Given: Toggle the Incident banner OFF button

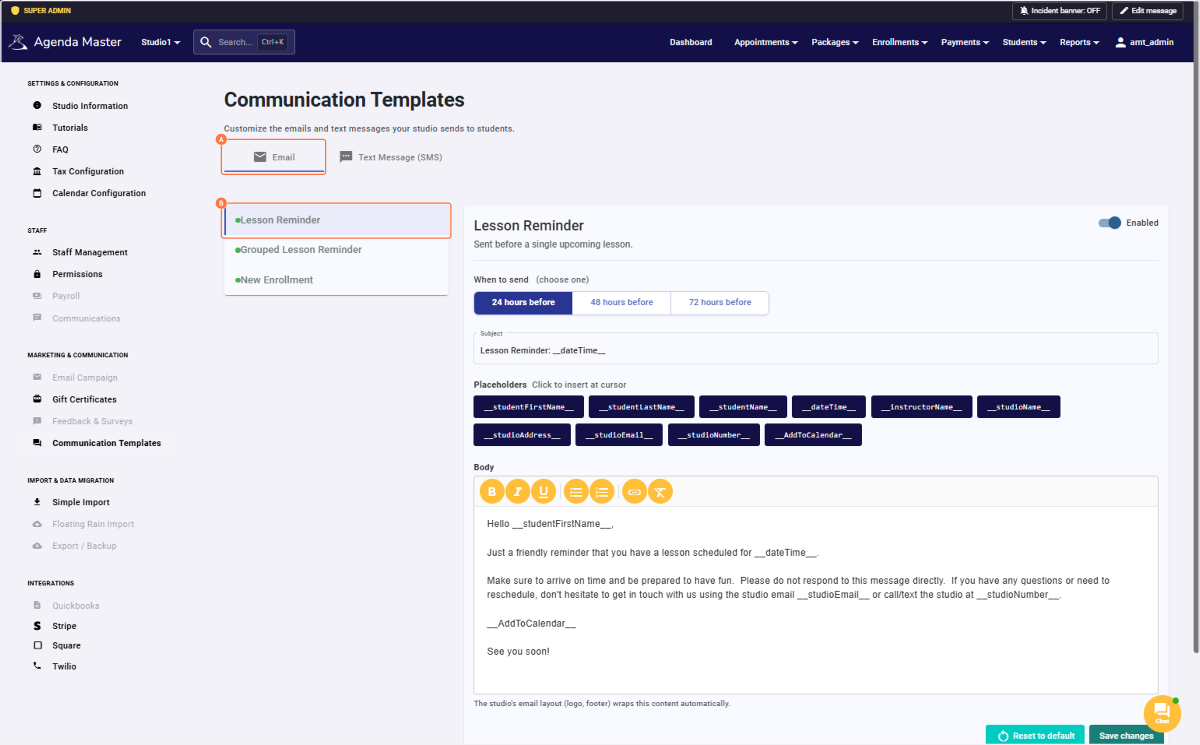Looking at the screenshot, I should tap(1060, 10).
